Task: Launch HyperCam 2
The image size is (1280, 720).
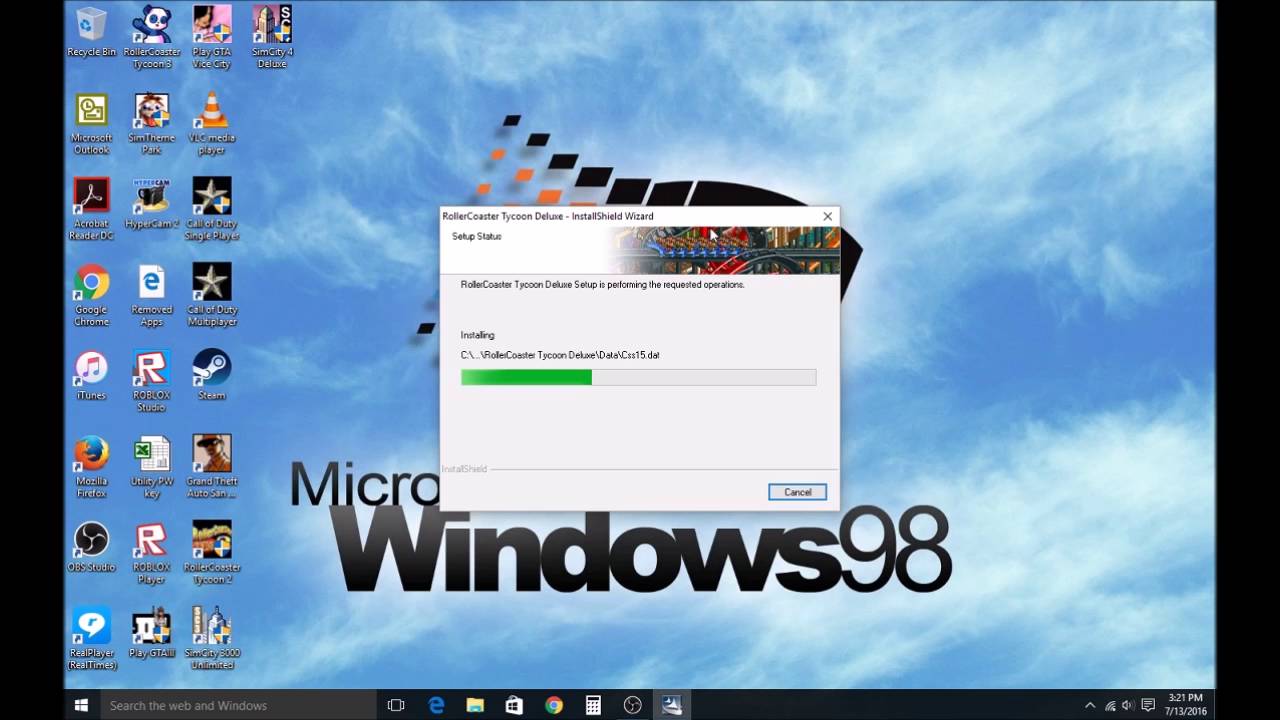Action: click(x=151, y=197)
